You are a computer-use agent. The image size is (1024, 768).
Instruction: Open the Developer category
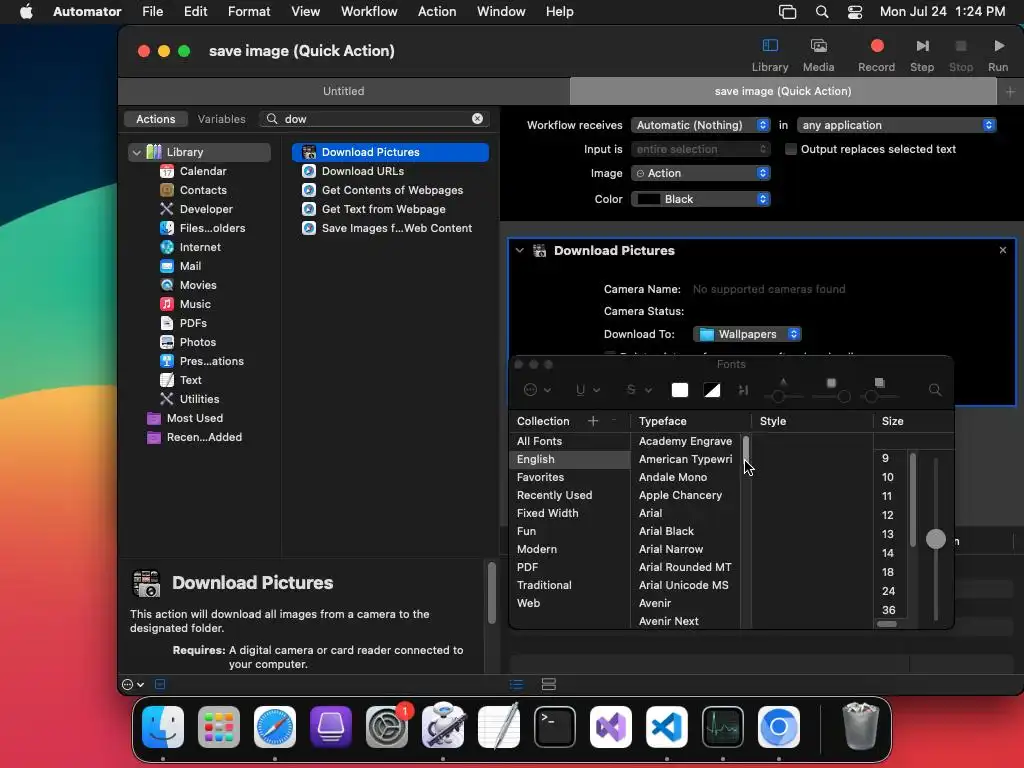click(206, 209)
